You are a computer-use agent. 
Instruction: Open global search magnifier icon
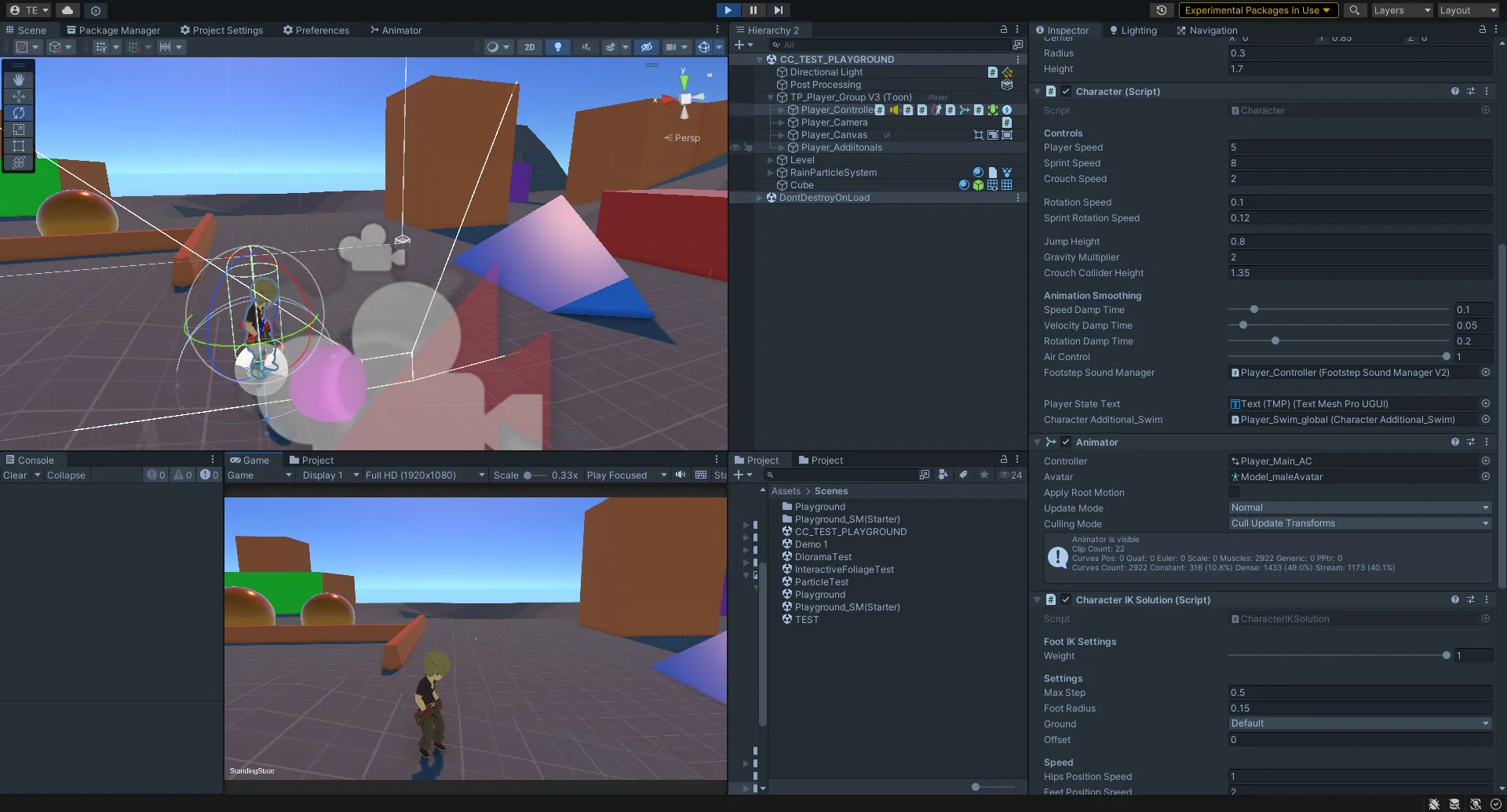(1354, 10)
